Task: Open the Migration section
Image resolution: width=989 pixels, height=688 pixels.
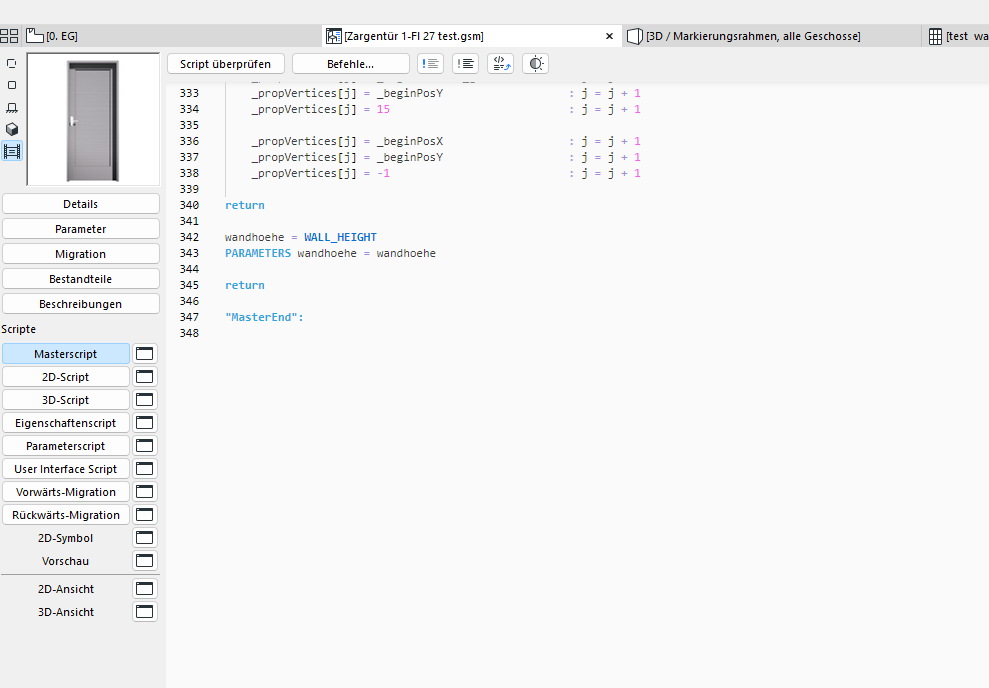Action: [81, 254]
